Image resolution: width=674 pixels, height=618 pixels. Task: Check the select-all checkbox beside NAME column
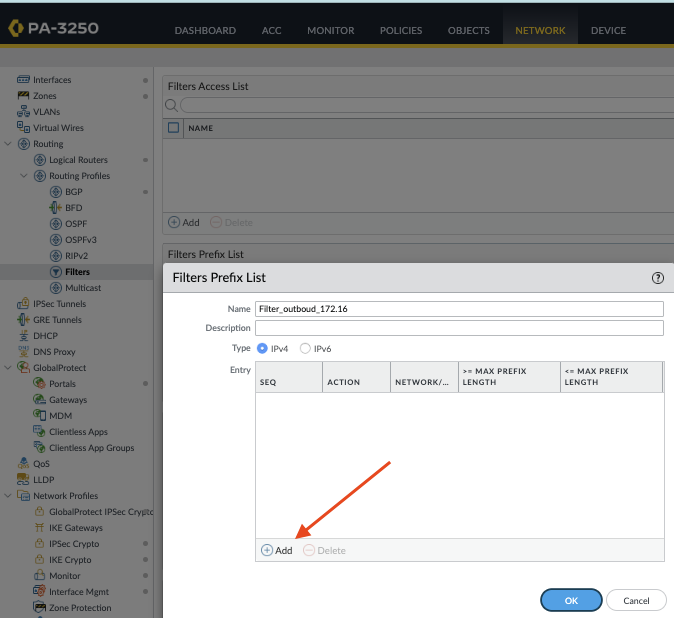click(x=174, y=128)
